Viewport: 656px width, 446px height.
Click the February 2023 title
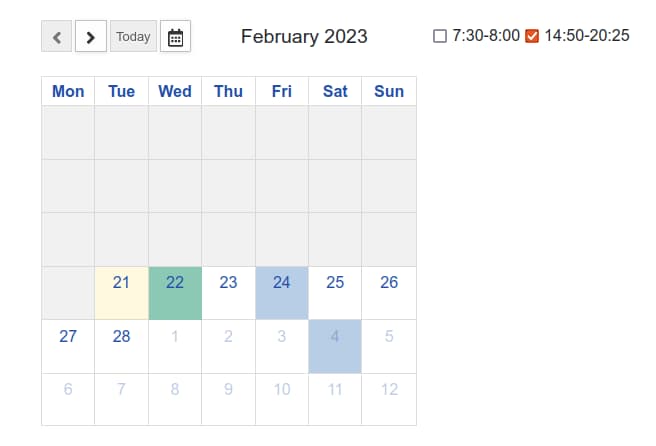point(304,37)
